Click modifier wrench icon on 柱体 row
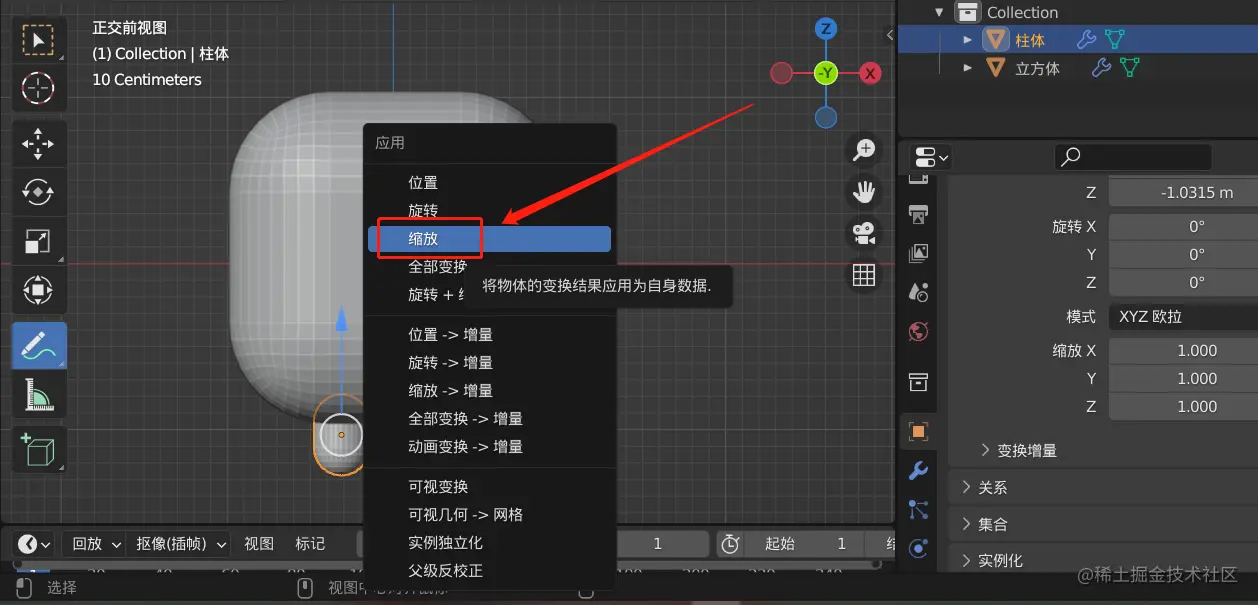 [1086, 40]
